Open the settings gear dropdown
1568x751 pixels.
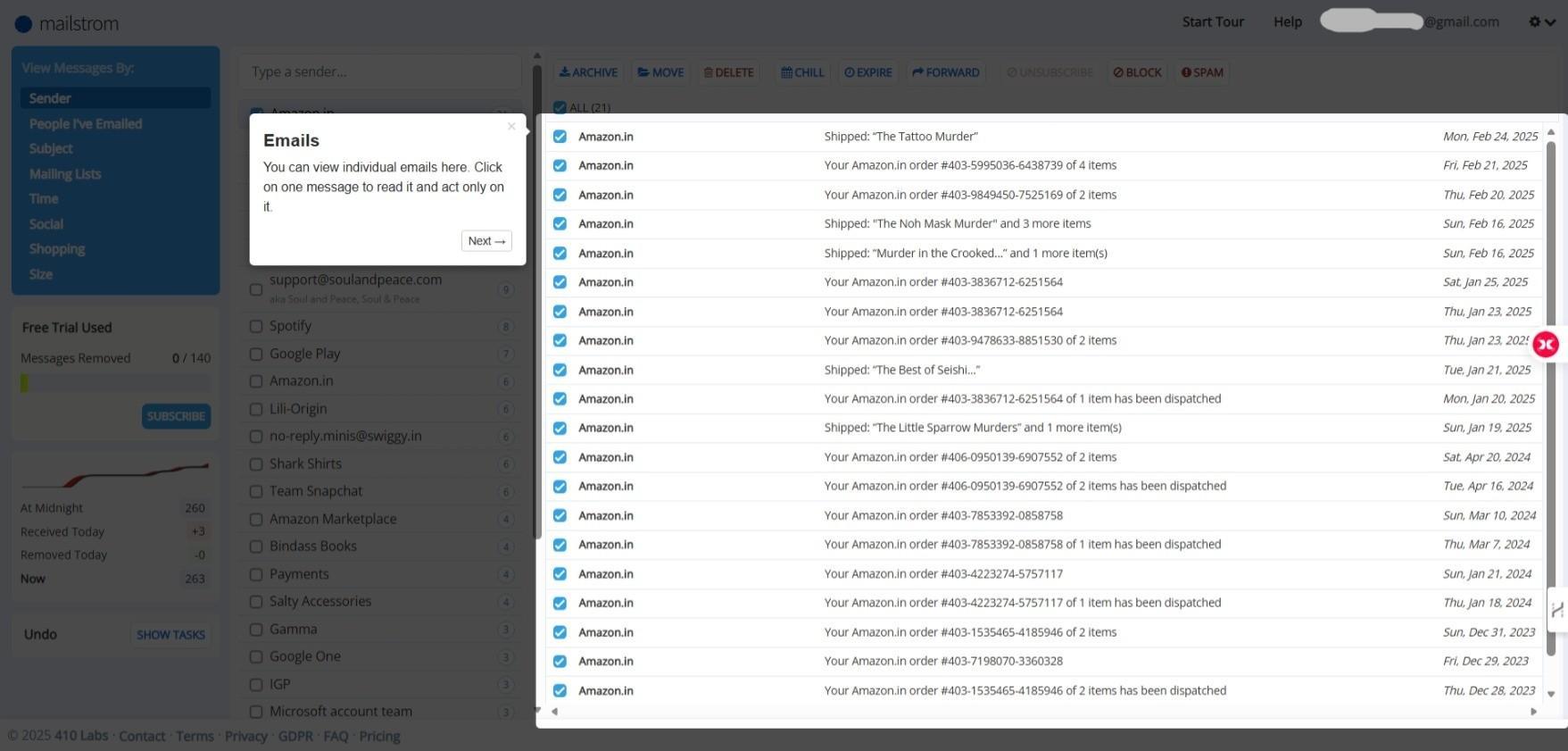pos(1541,22)
